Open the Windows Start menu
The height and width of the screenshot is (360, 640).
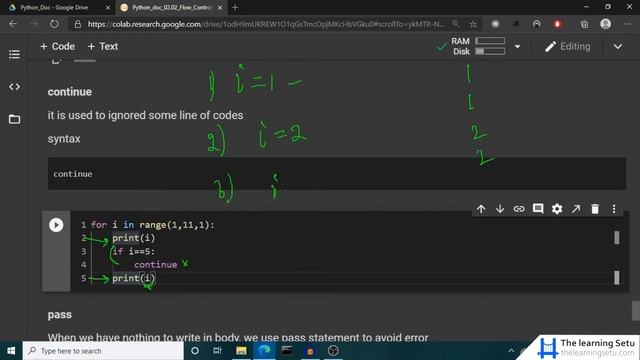click(11, 351)
